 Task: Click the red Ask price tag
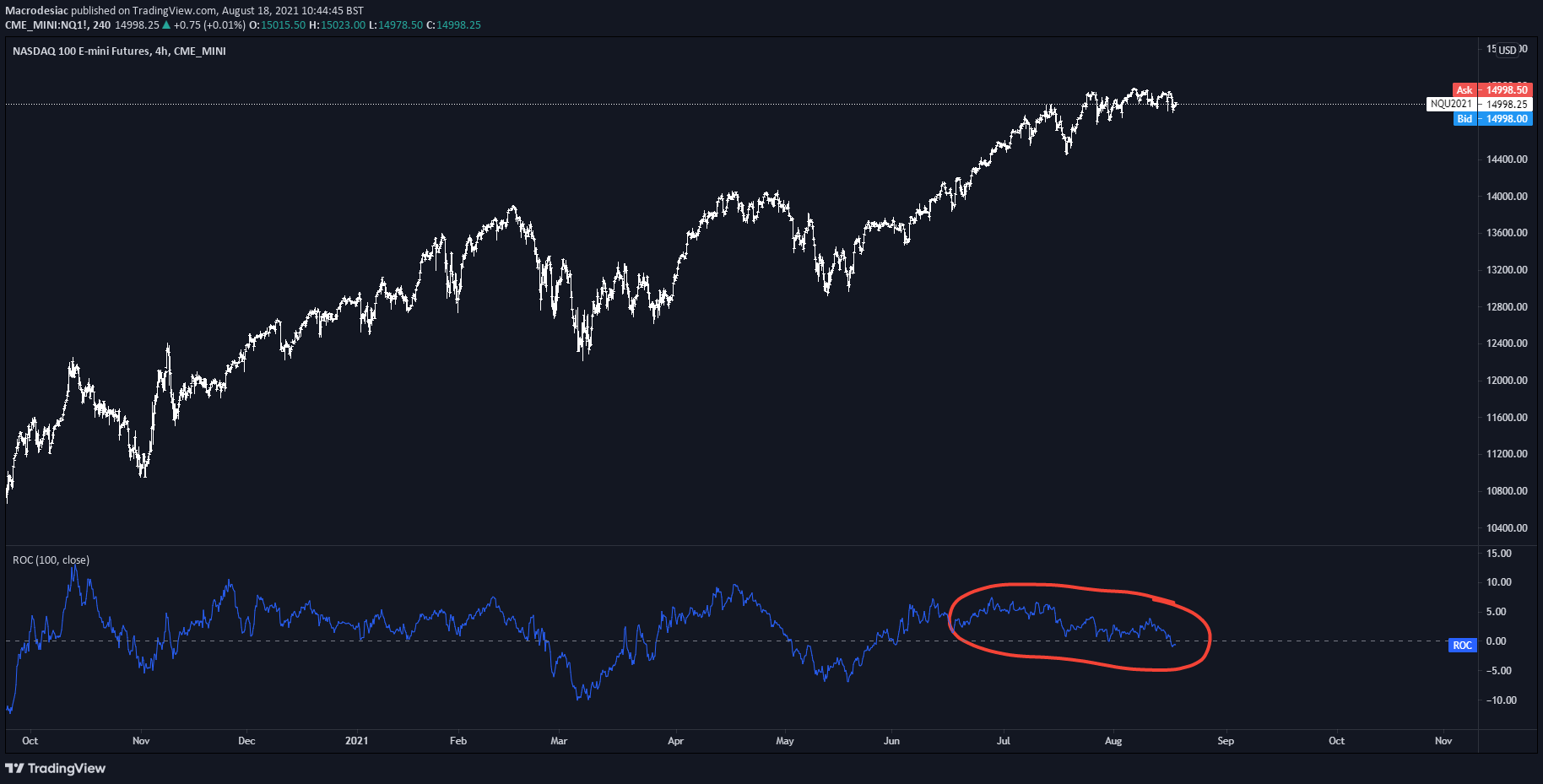[1464, 89]
